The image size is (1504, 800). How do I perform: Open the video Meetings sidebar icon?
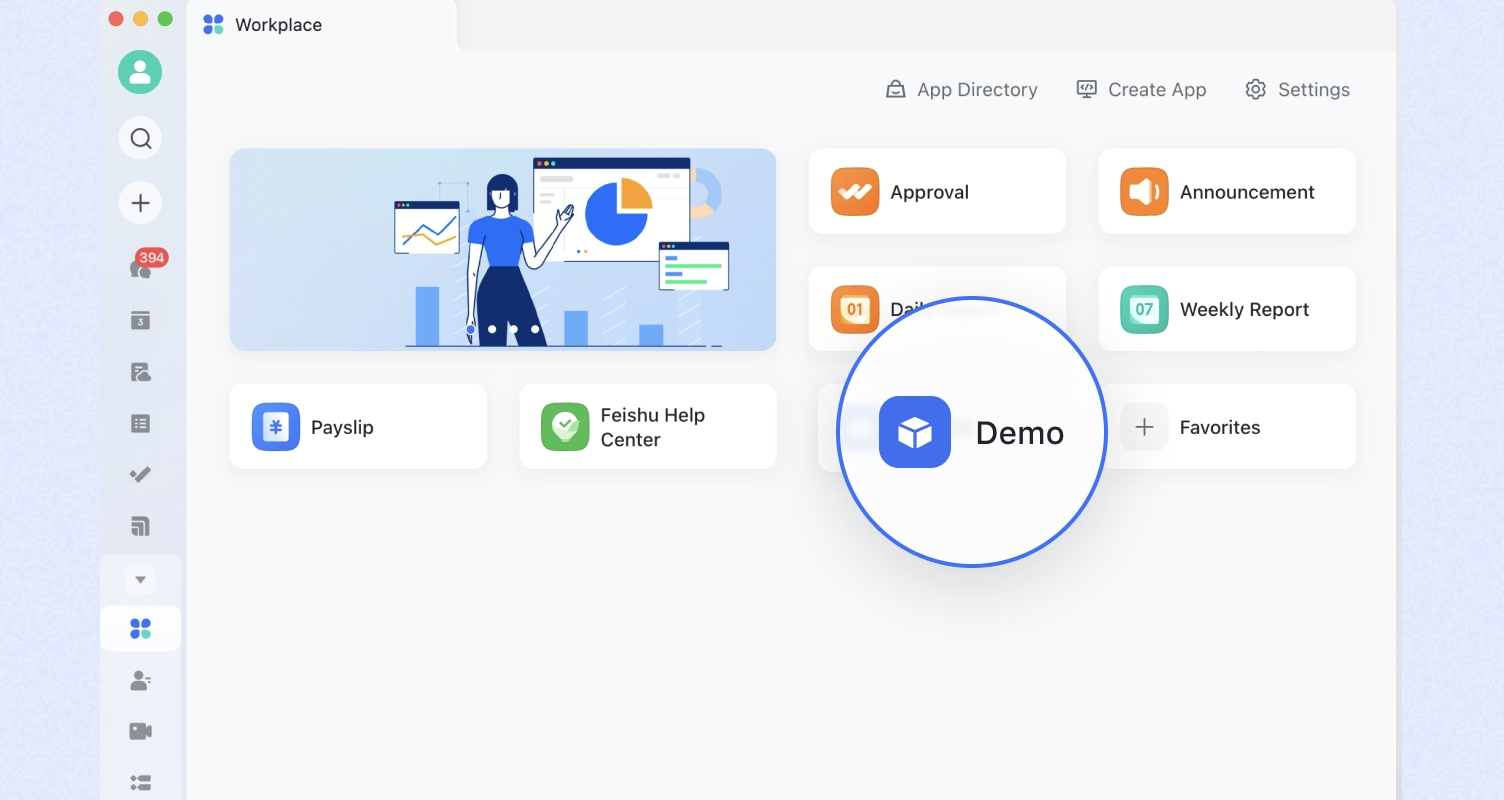click(140, 731)
